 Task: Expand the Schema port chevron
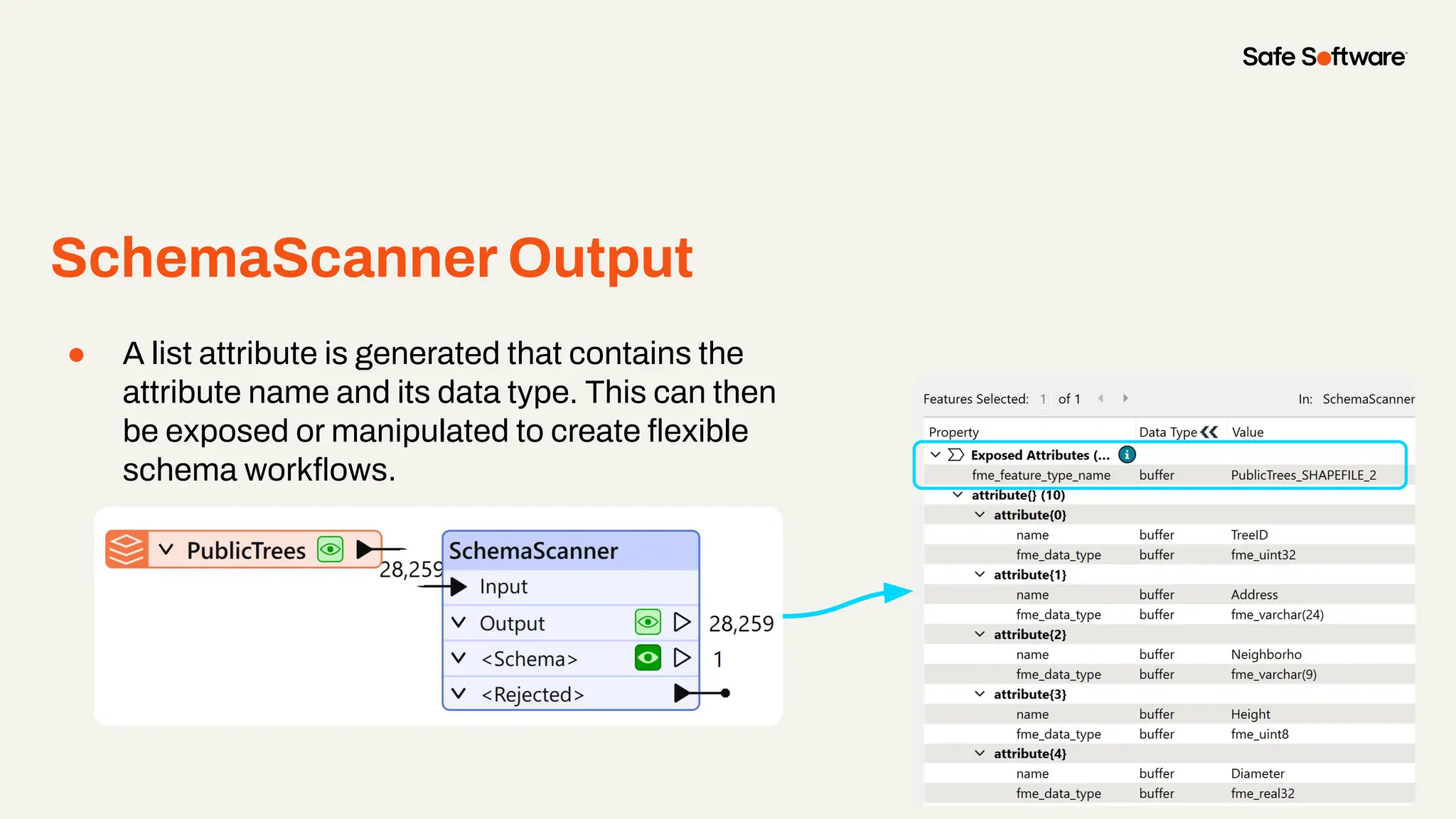coord(459,658)
